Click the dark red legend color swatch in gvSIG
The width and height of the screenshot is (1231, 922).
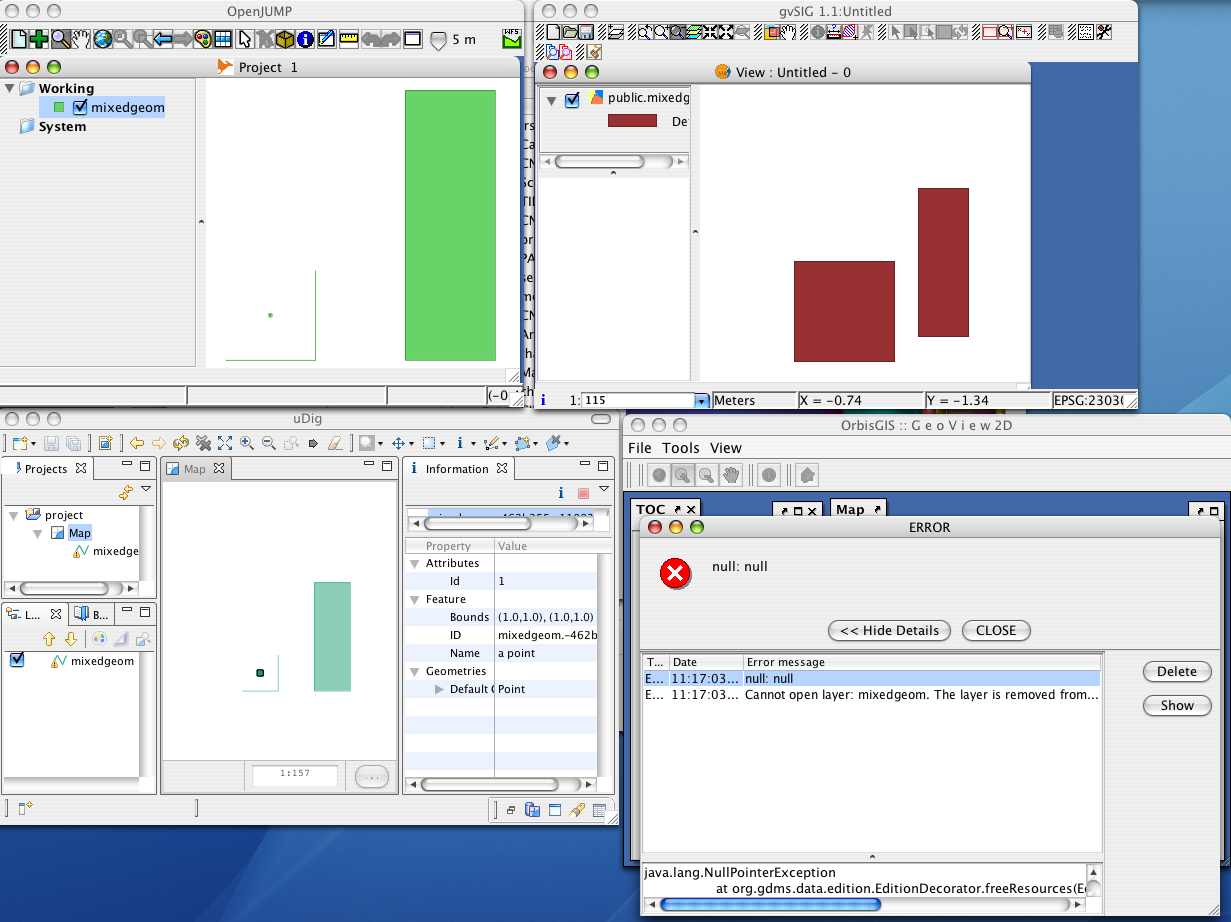tap(632, 121)
